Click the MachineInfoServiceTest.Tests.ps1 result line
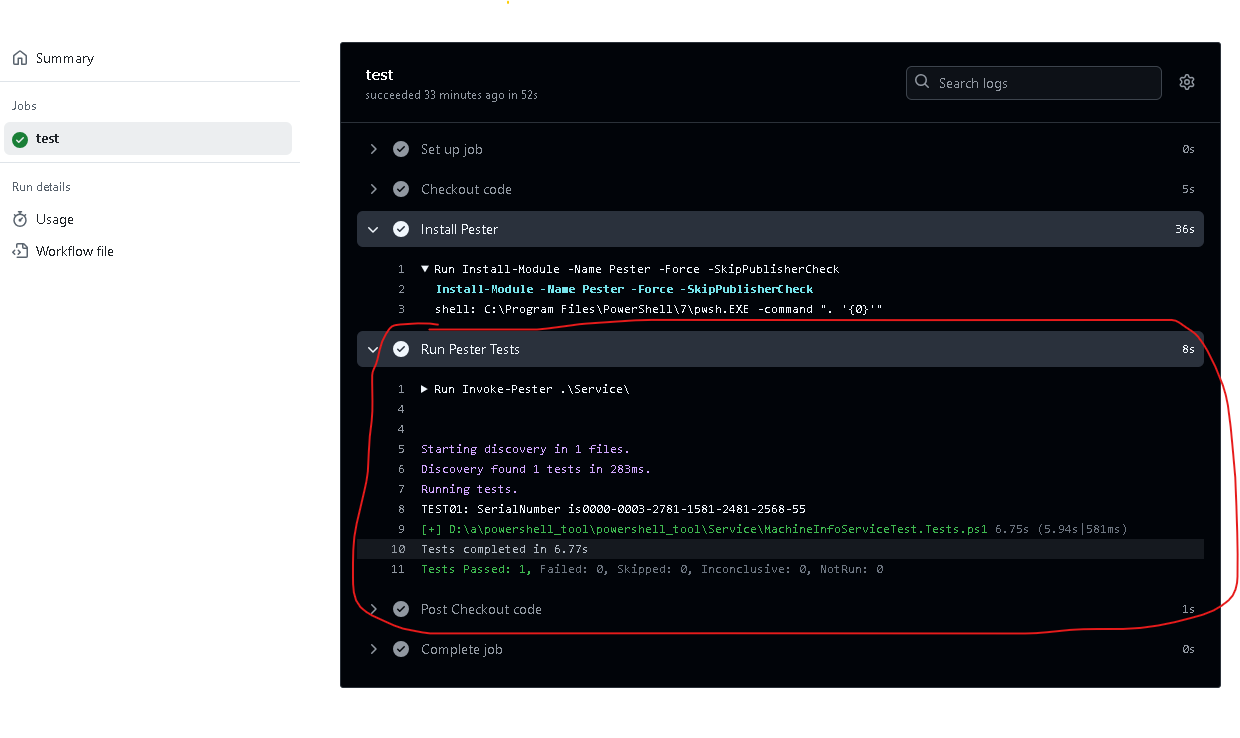The height and width of the screenshot is (738, 1240). (x=774, y=529)
